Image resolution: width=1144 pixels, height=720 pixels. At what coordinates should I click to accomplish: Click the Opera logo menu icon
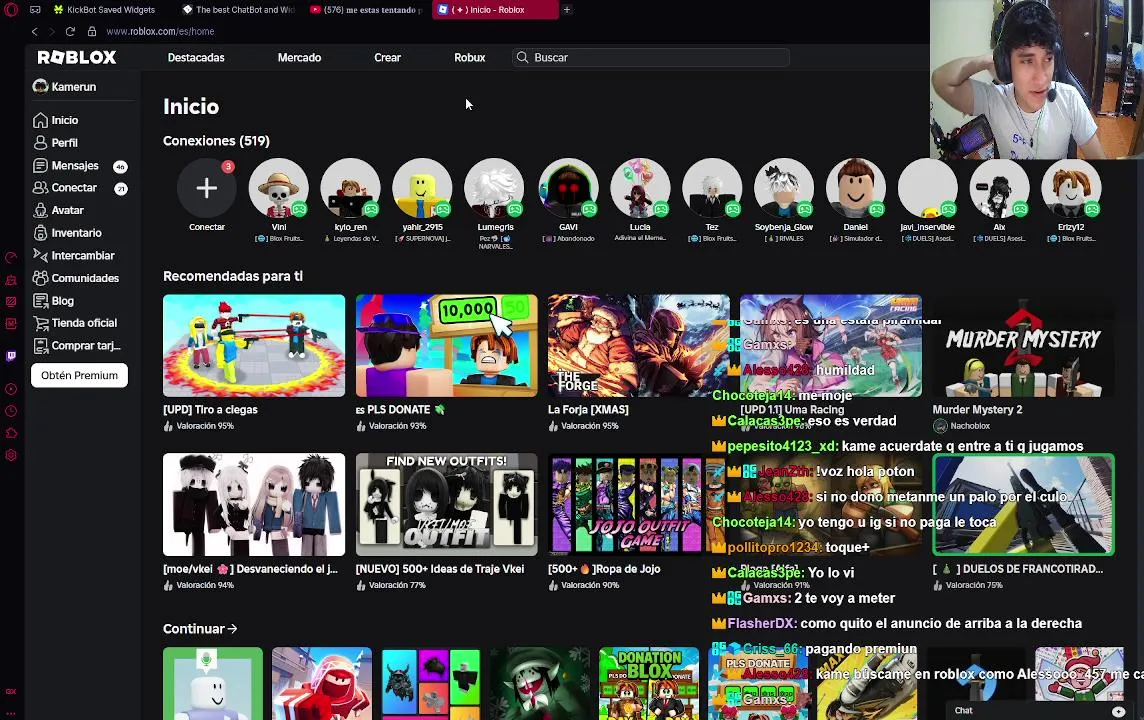(11, 9)
